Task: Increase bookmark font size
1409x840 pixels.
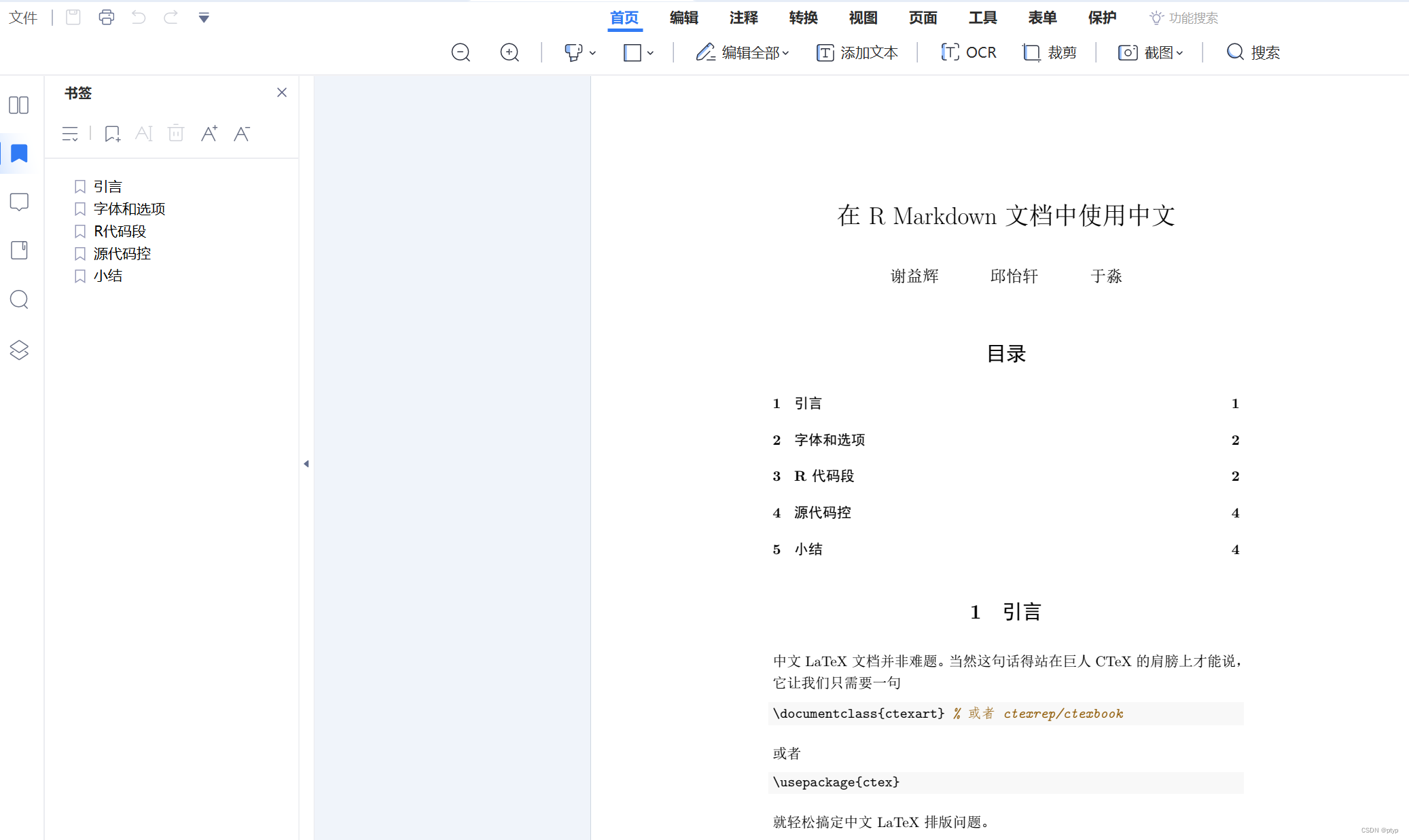Action: (209, 133)
